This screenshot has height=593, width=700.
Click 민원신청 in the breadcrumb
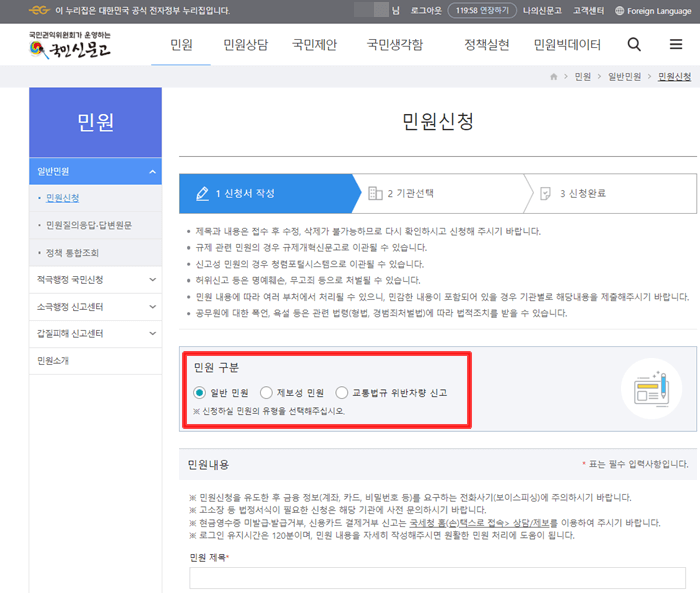675,77
